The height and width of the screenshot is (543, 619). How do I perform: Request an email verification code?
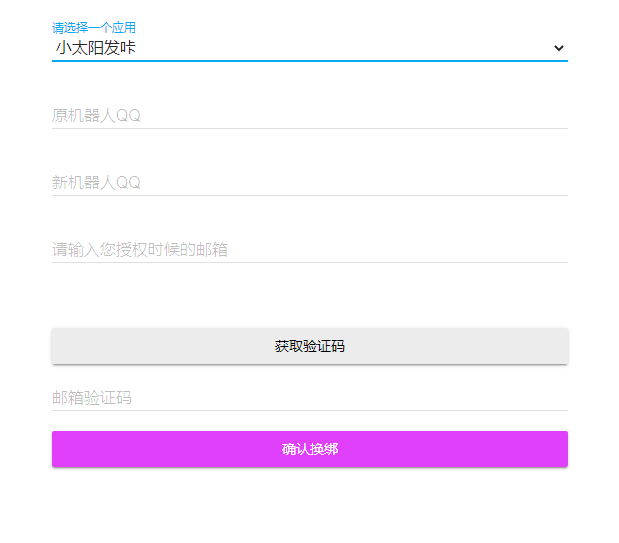[x=310, y=346]
